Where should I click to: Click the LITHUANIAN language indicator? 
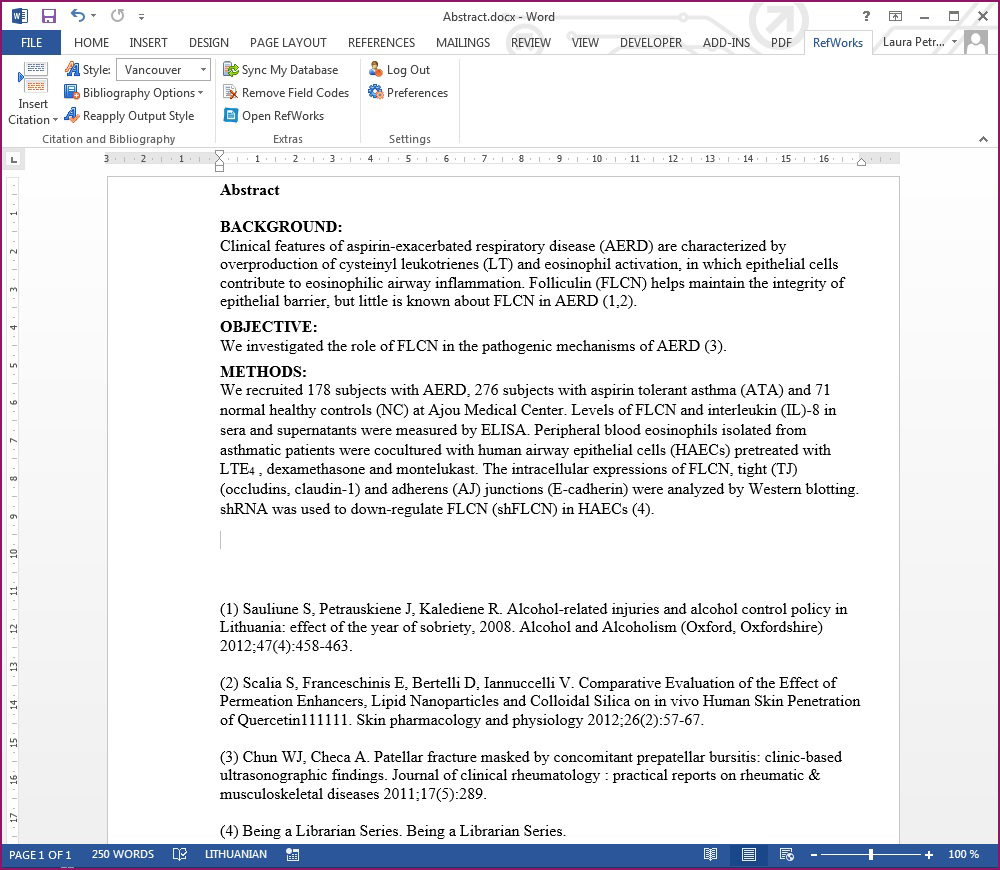pyautogui.click(x=235, y=855)
